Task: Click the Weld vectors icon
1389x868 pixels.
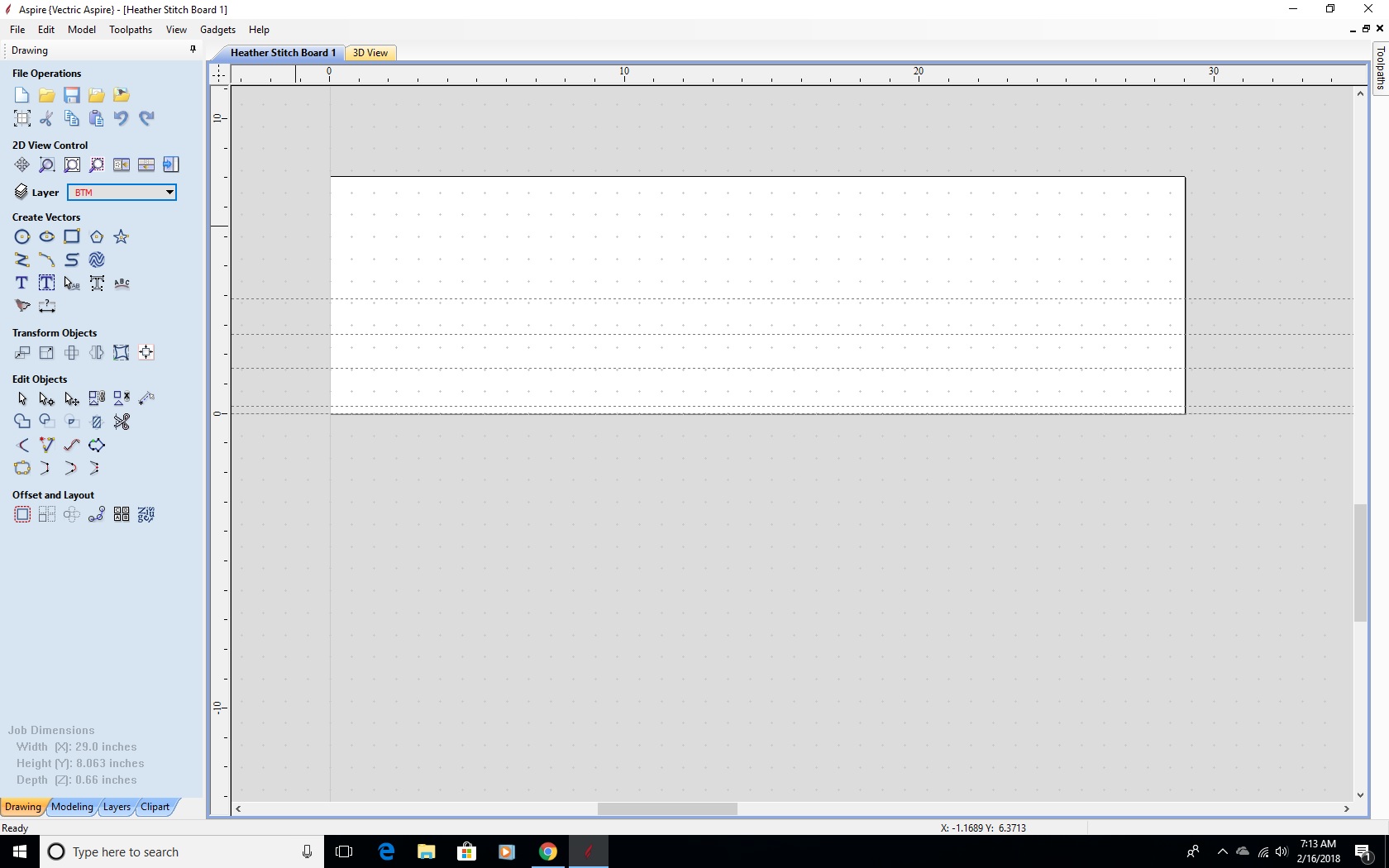Action: click(22, 422)
